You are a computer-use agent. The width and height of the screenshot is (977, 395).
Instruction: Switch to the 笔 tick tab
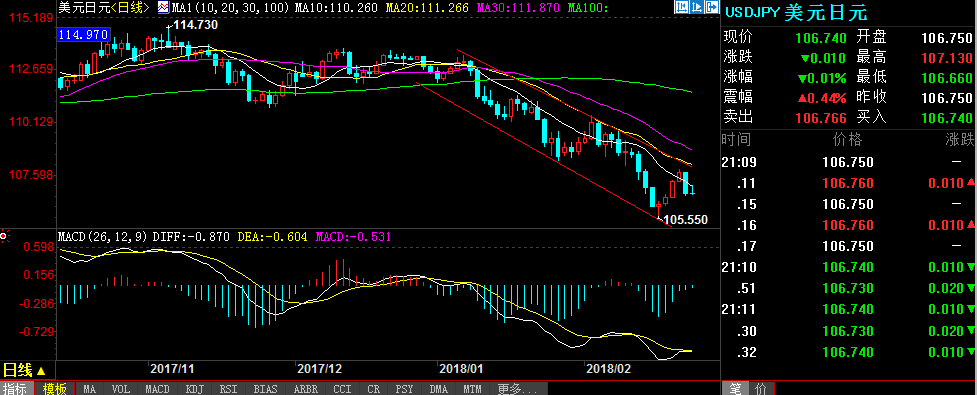[735, 389]
